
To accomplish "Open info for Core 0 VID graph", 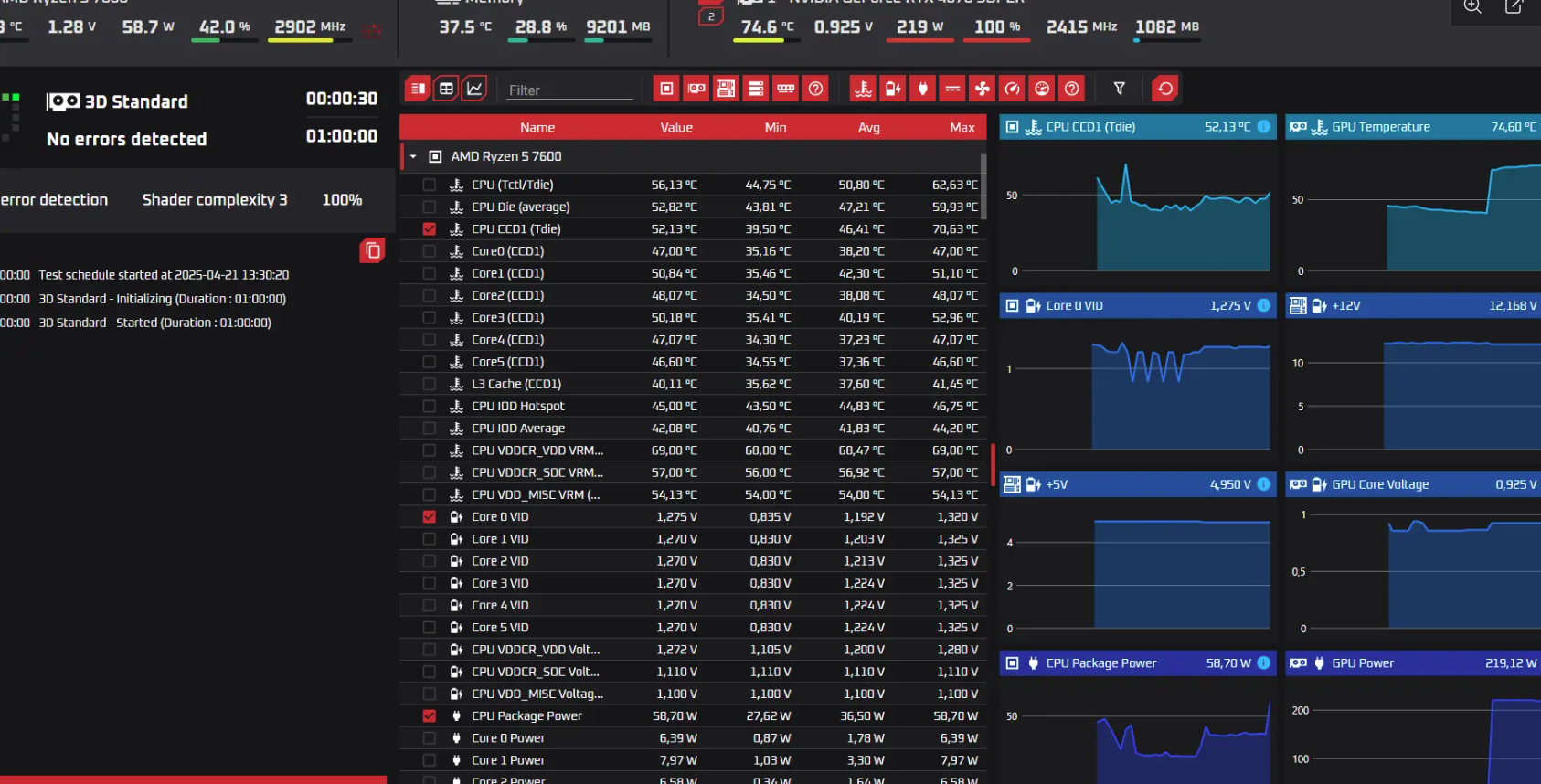I will tap(1263, 306).
